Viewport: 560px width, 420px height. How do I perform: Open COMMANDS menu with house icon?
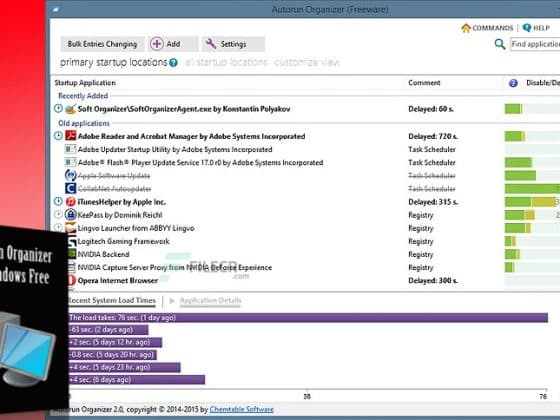(487, 28)
